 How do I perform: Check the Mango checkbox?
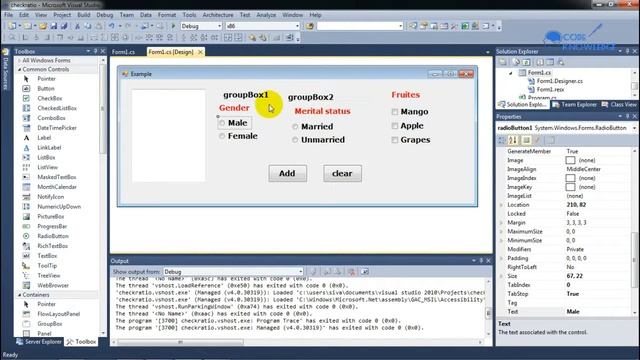[x=410, y=111]
